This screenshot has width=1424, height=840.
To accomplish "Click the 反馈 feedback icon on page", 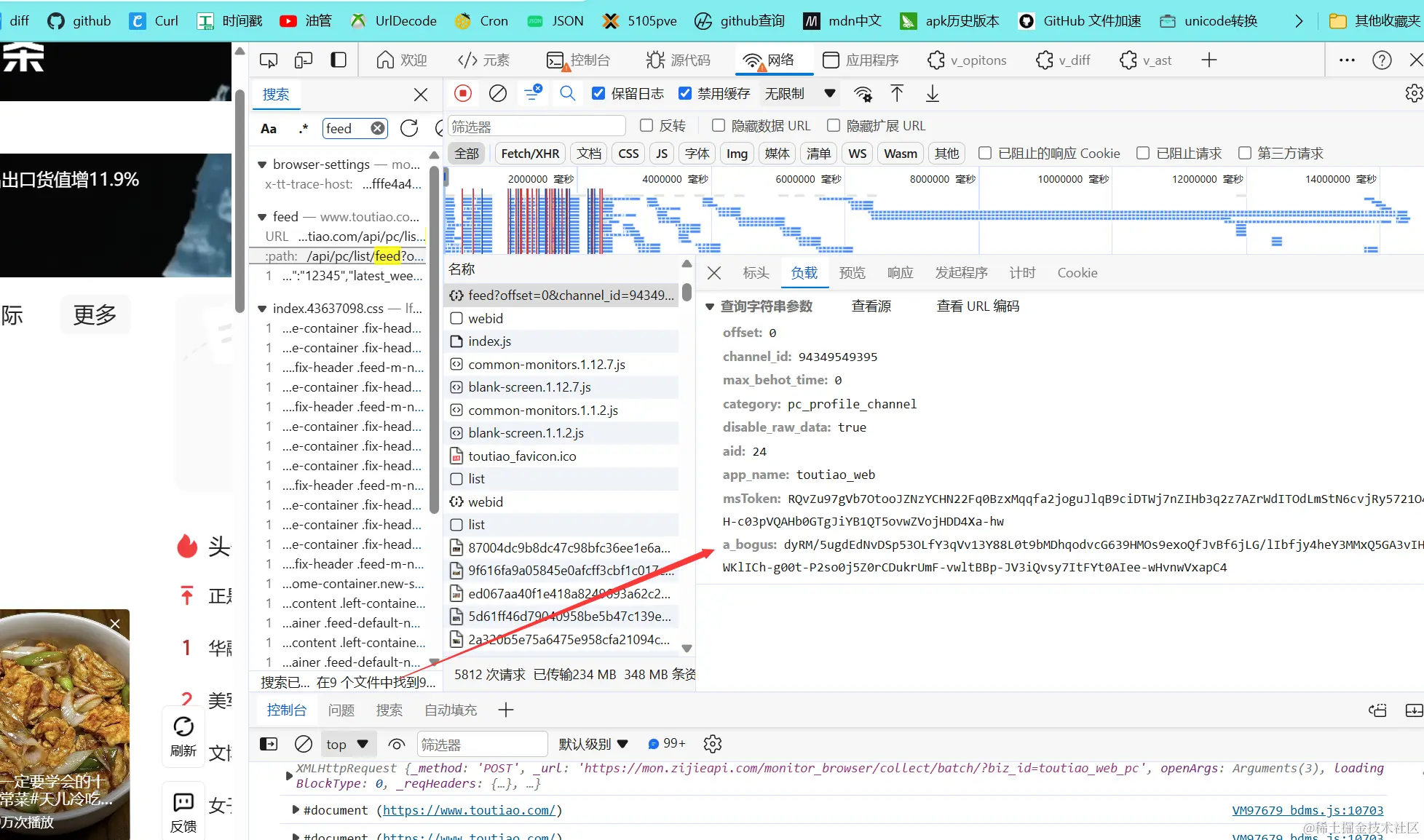I will click(x=183, y=812).
